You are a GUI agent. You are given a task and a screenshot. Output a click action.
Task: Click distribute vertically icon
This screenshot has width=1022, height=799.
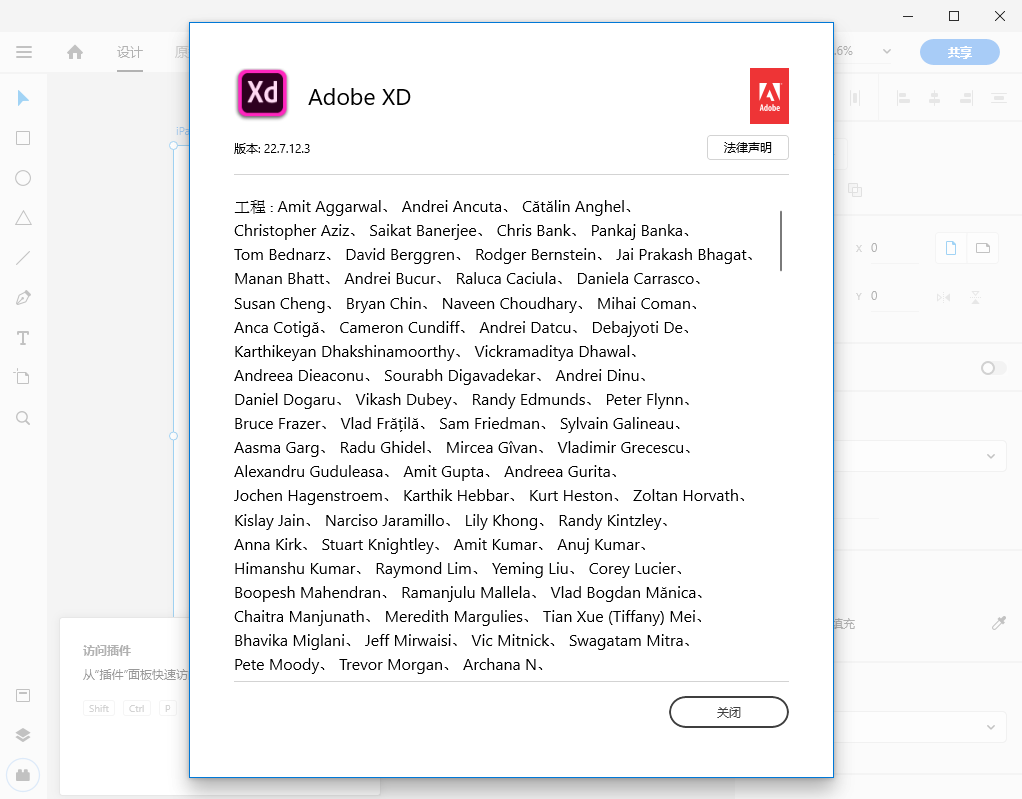(x=998, y=98)
